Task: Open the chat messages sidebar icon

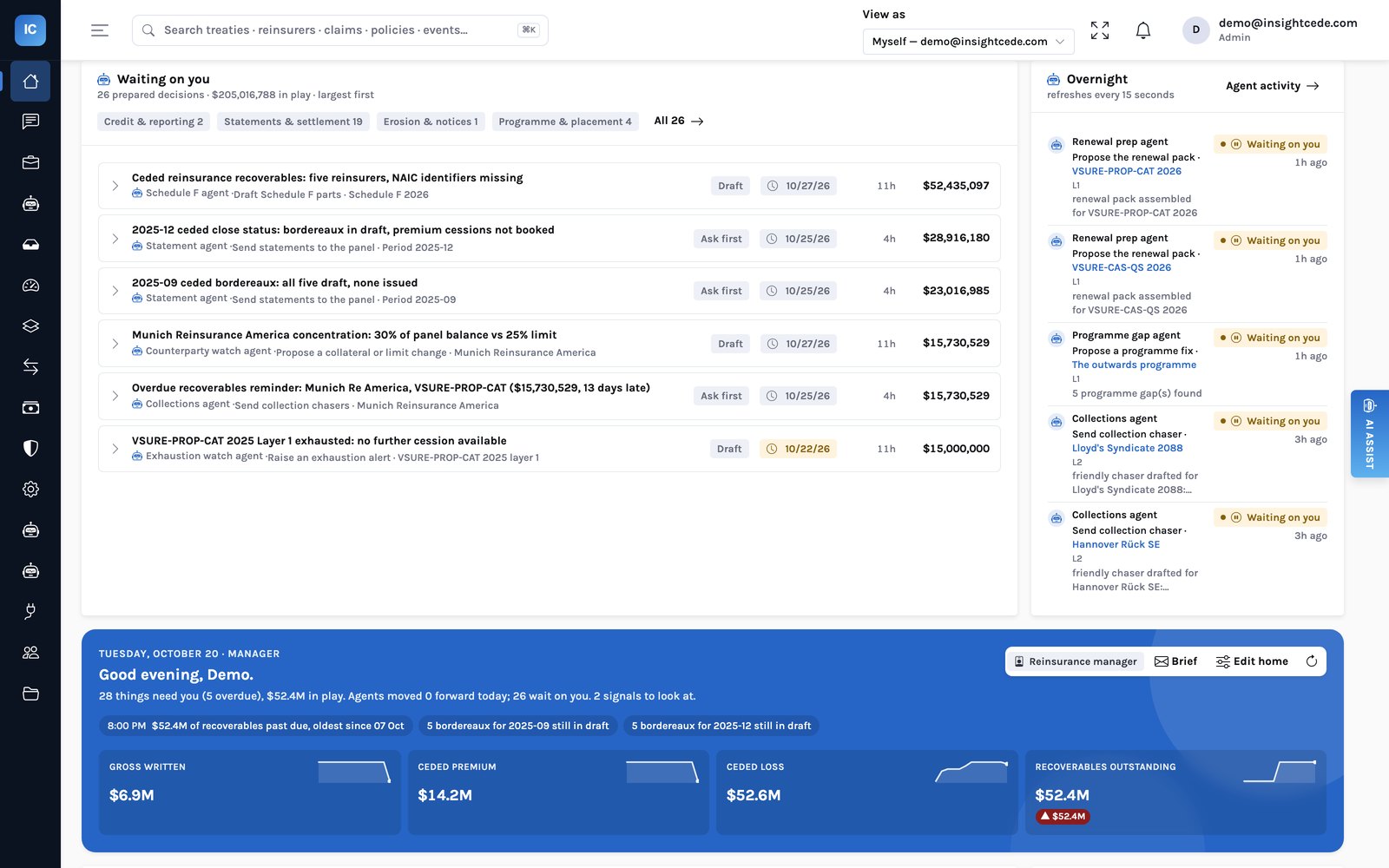Action: pos(30,122)
